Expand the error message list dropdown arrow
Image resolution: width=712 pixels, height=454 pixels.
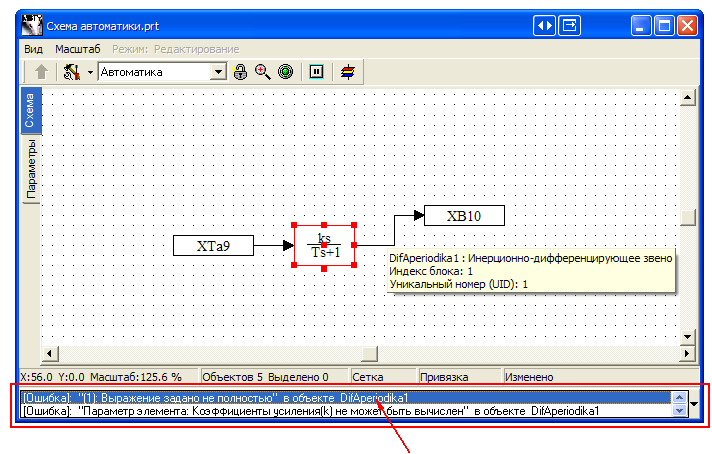click(696, 404)
